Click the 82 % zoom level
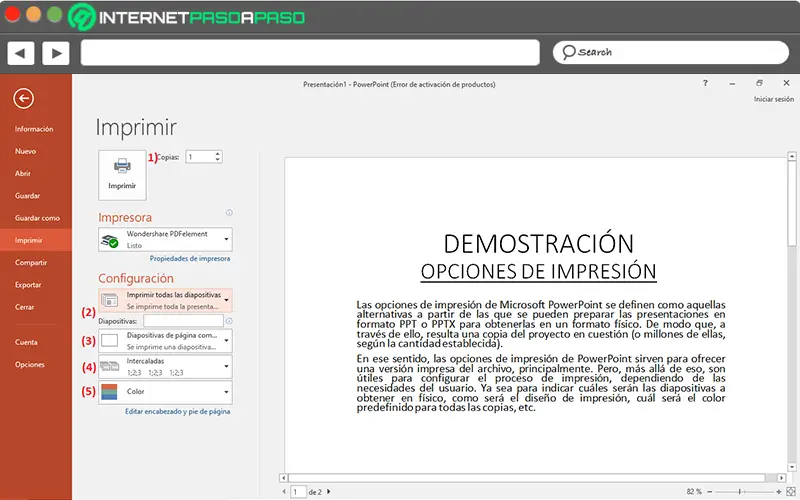This screenshot has height=500, width=800. click(694, 492)
